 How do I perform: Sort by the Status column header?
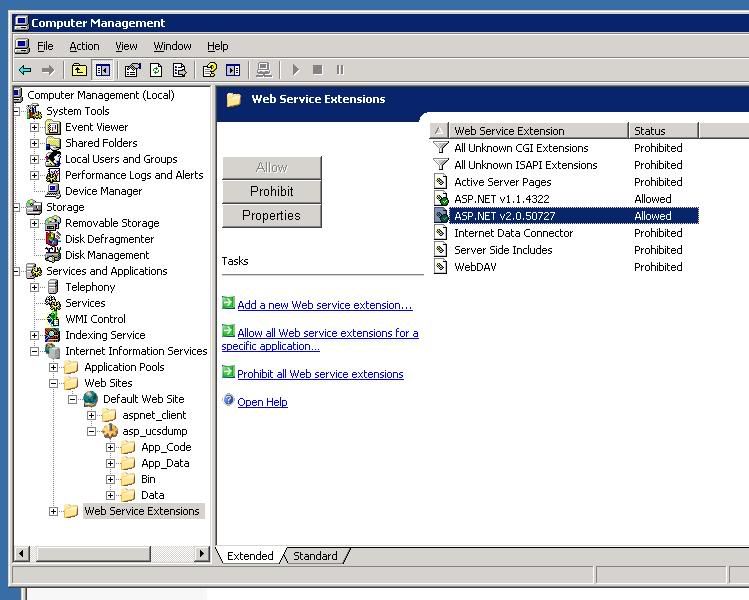663,131
